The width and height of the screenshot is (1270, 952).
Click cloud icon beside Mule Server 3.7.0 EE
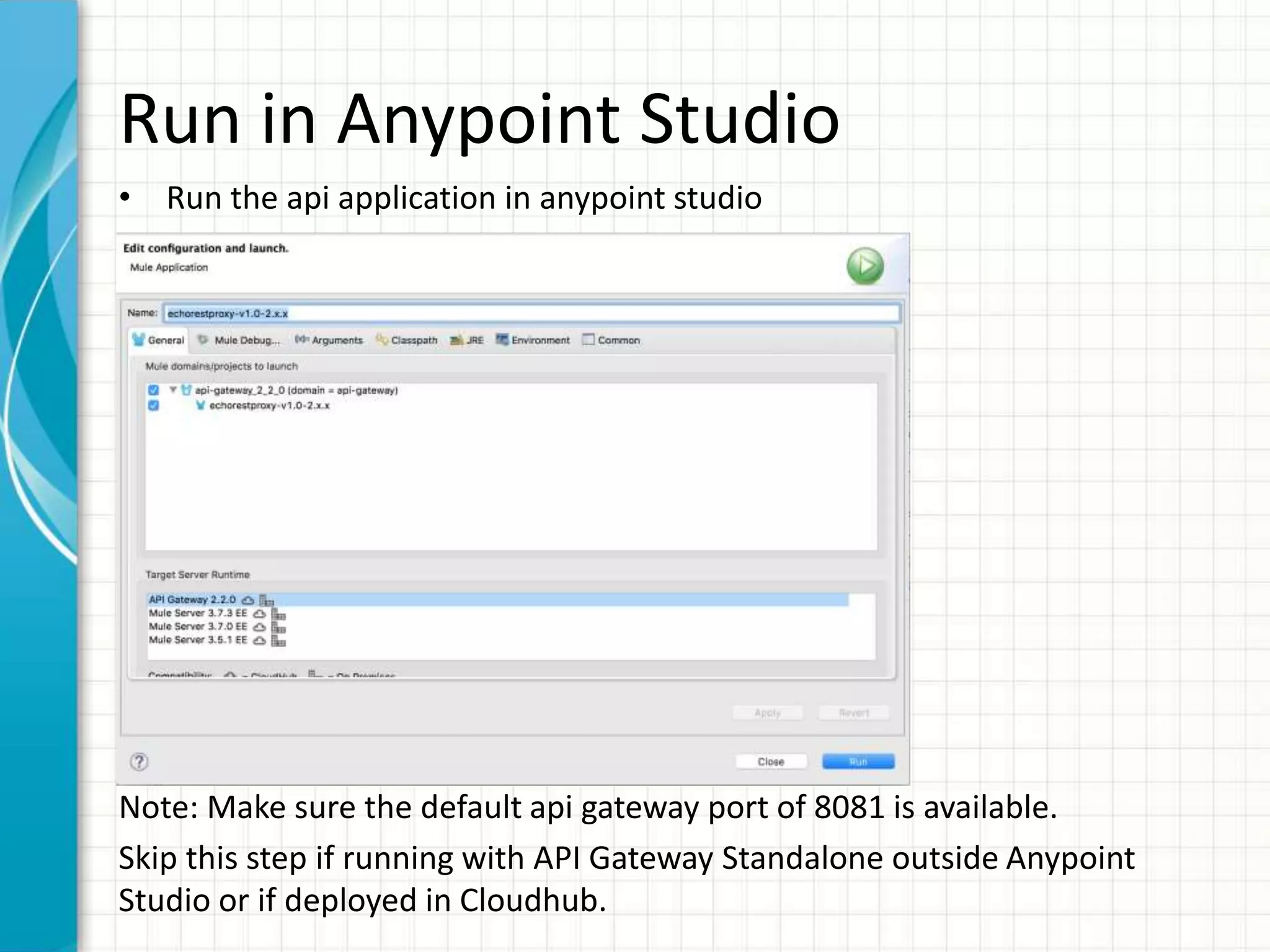[260, 627]
